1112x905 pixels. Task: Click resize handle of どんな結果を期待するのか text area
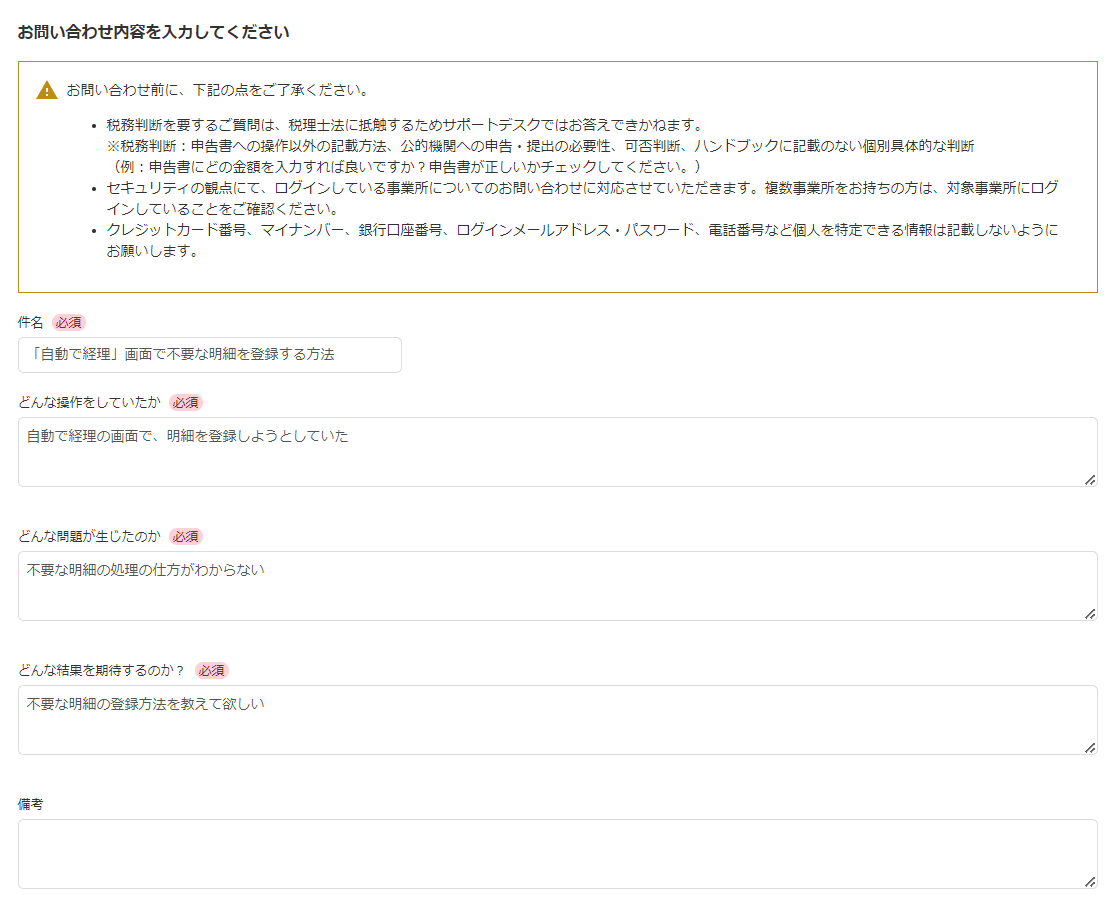click(x=1090, y=748)
